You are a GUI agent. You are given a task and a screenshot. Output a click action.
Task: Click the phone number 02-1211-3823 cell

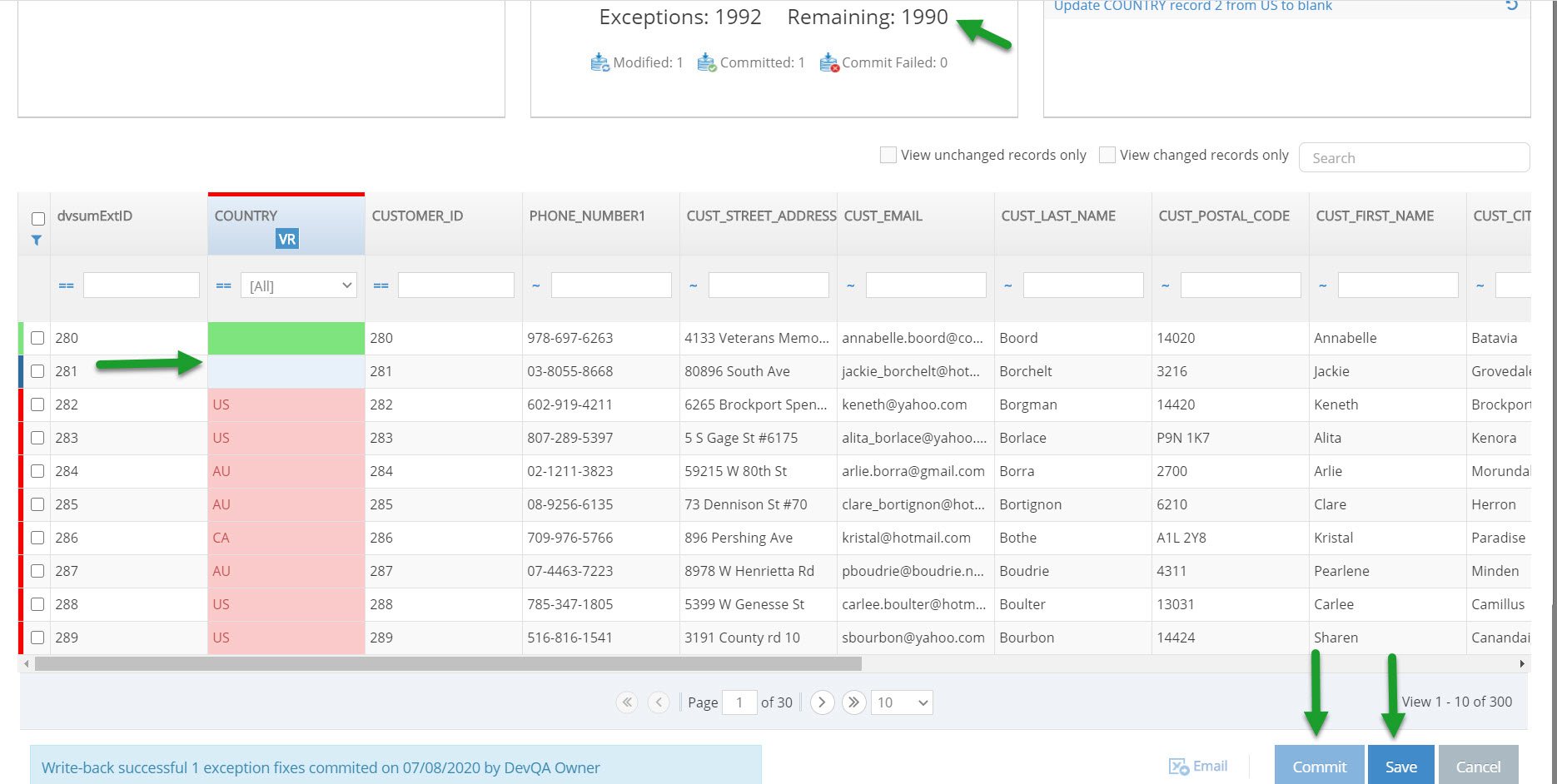click(601, 471)
